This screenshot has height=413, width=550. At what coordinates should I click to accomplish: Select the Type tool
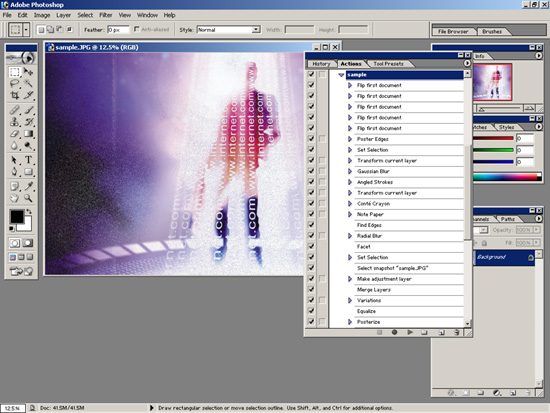(28, 160)
